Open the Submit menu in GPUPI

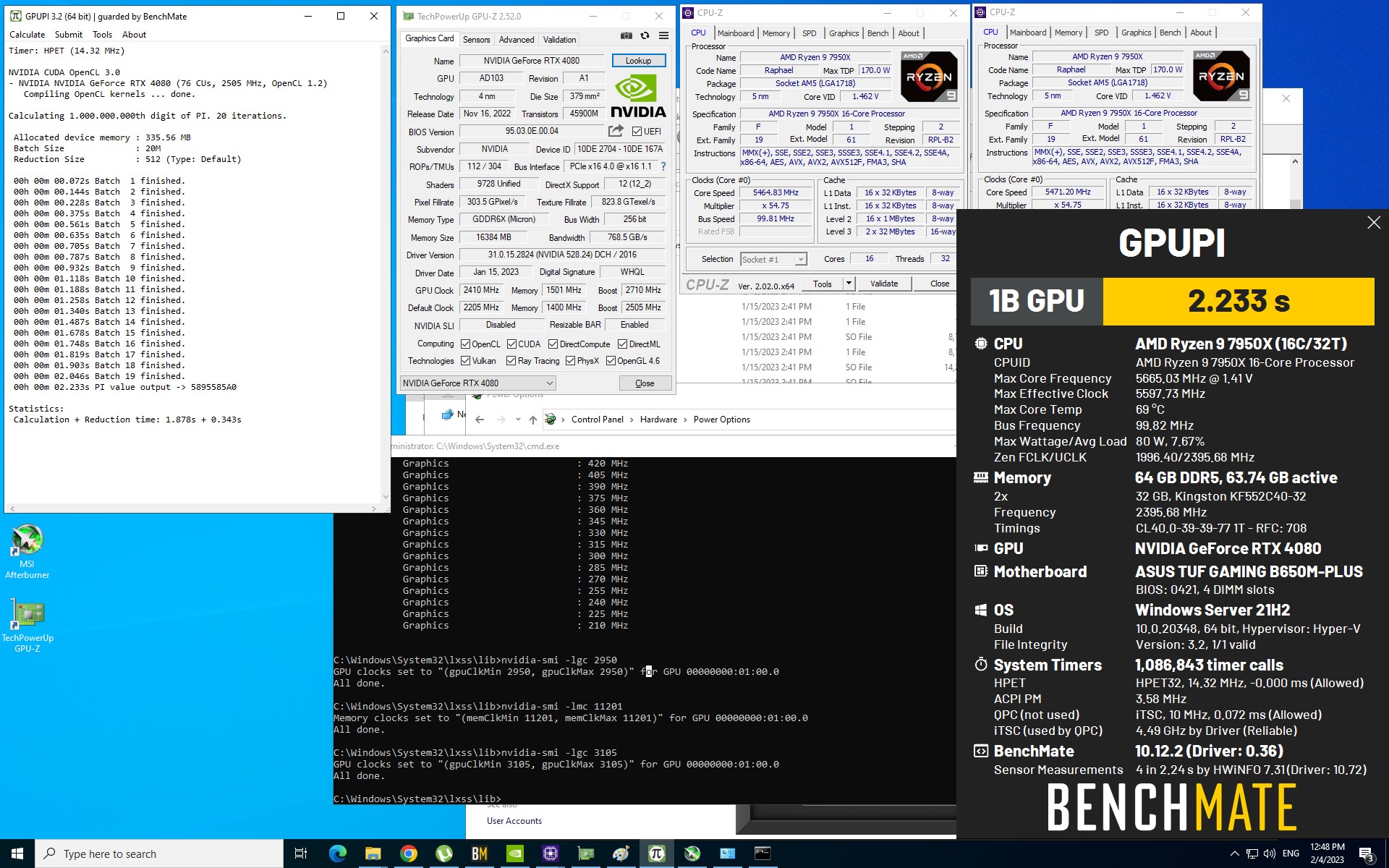(69, 35)
